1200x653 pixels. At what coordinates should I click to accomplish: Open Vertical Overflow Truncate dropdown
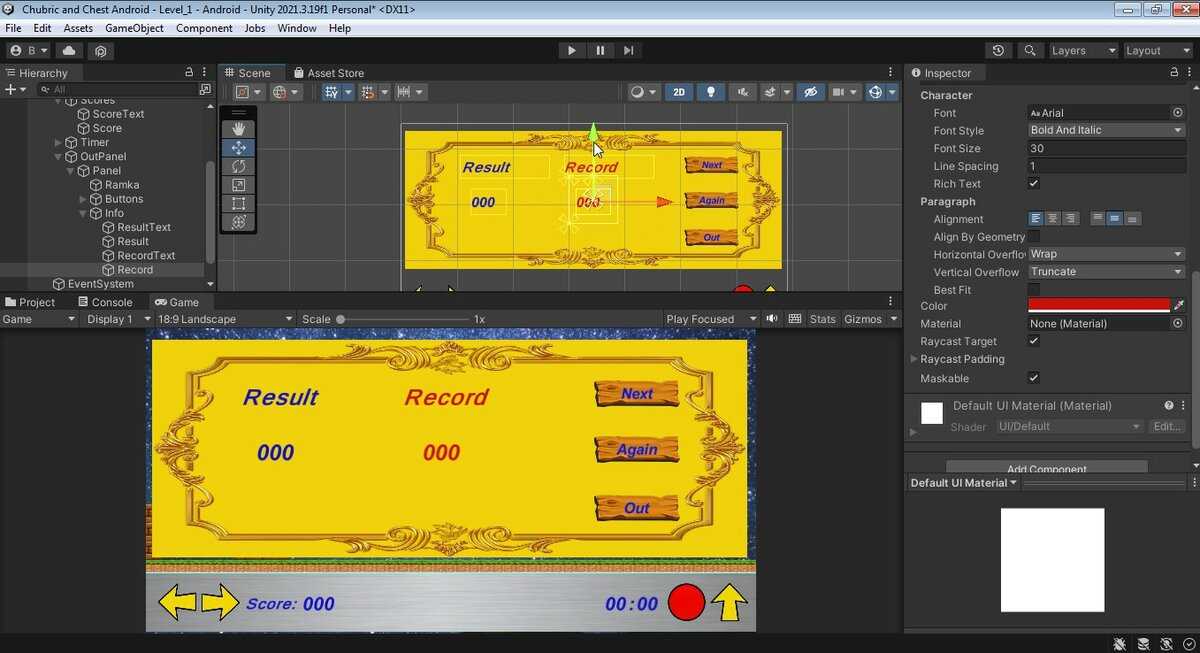(x=1107, y=272)
